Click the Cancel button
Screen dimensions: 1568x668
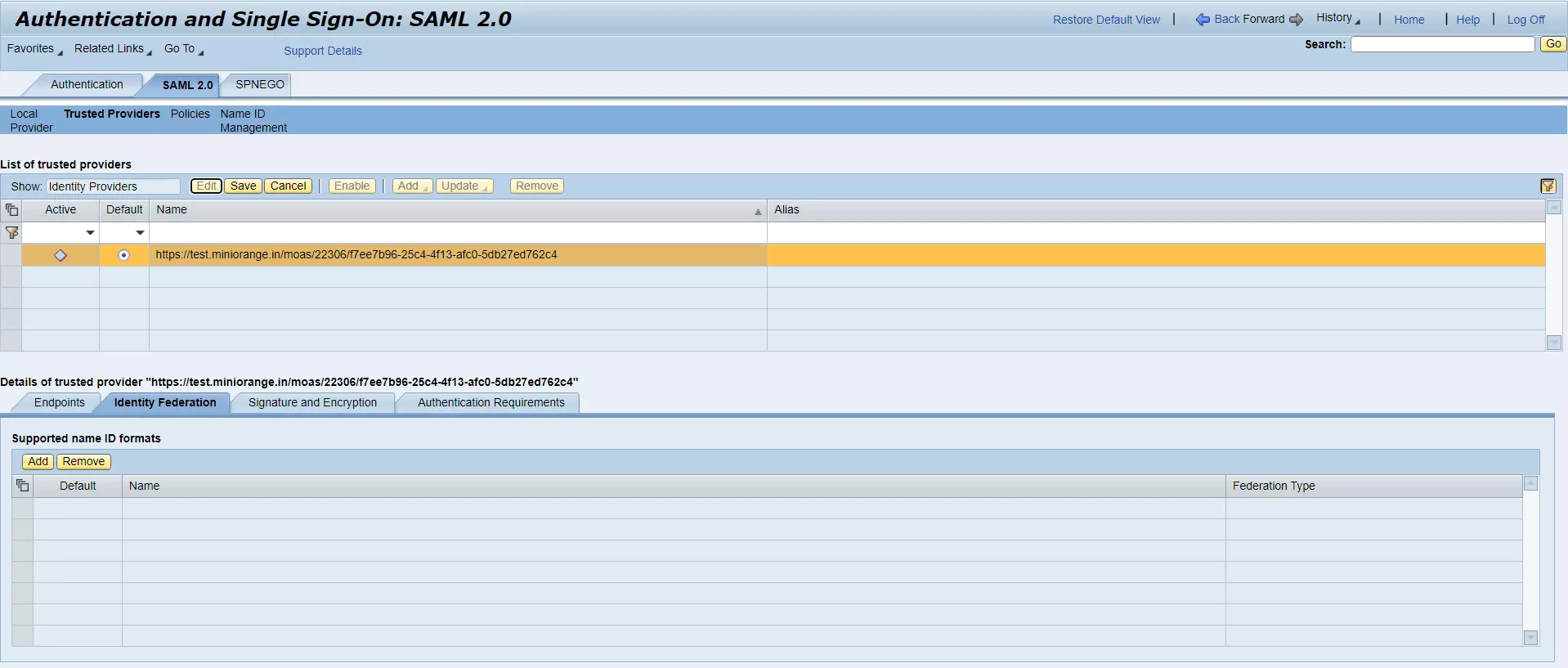pyautogui.click(x=288, y=186)
